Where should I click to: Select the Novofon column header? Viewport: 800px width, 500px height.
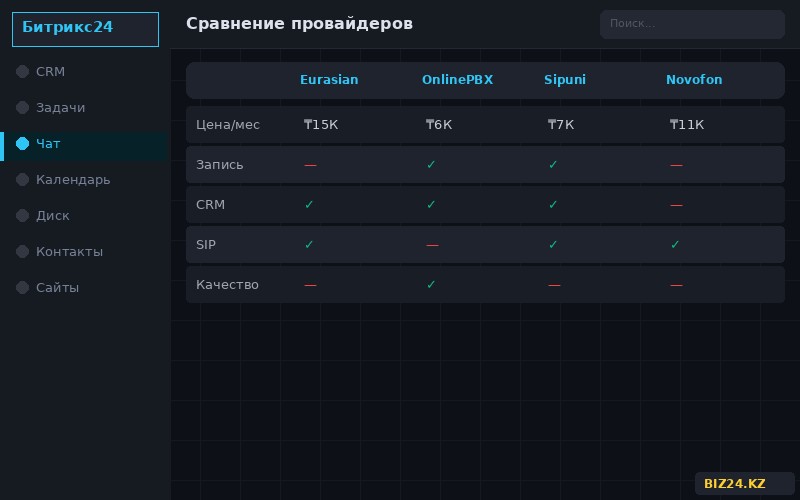coord(694,80)
